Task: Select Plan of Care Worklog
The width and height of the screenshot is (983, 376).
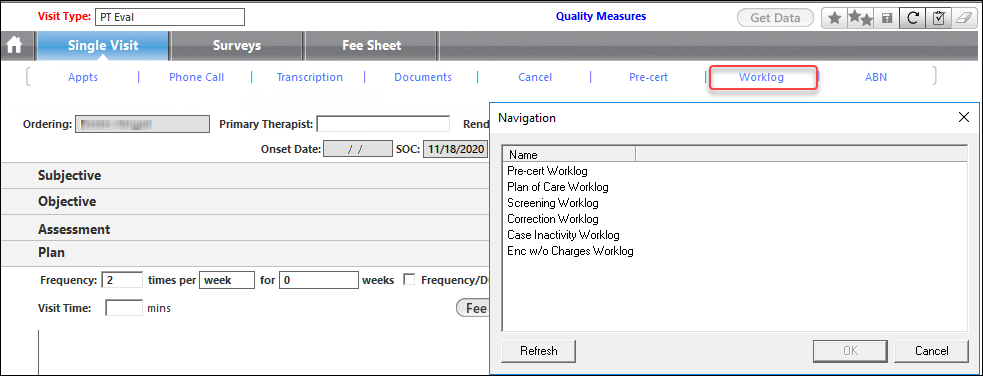Action: [x=557, y=187]
